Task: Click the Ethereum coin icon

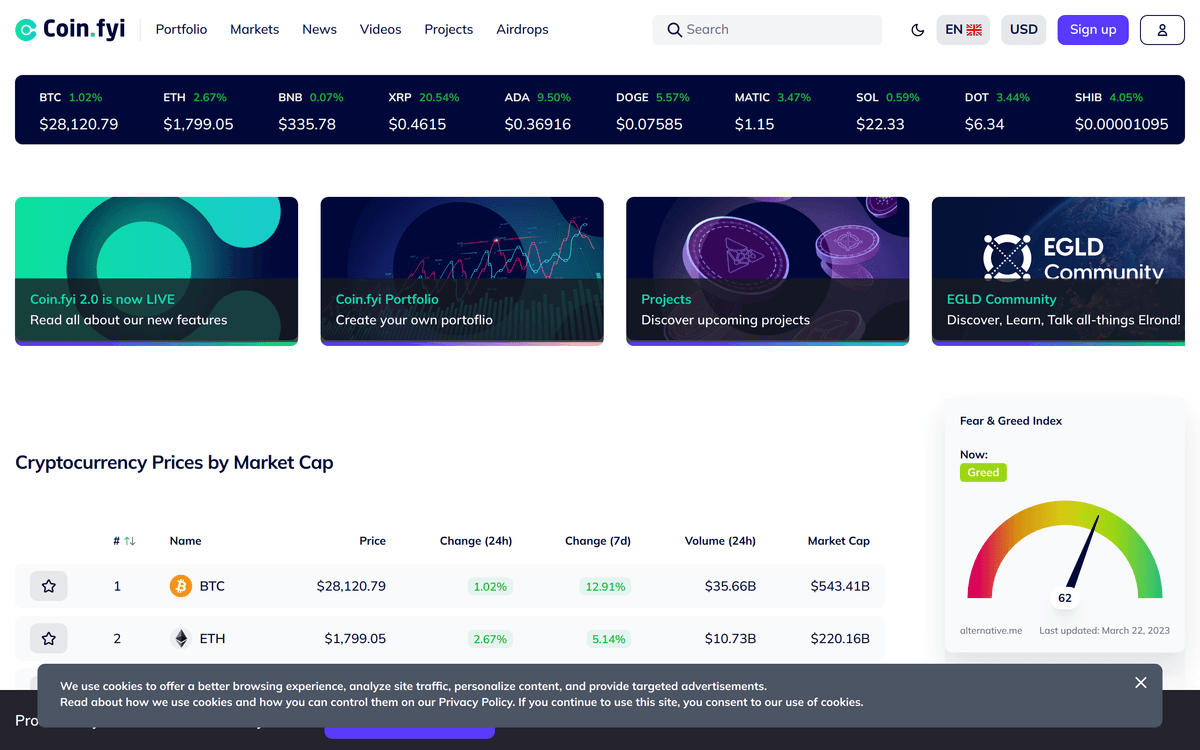Action: tap(181, 638)
